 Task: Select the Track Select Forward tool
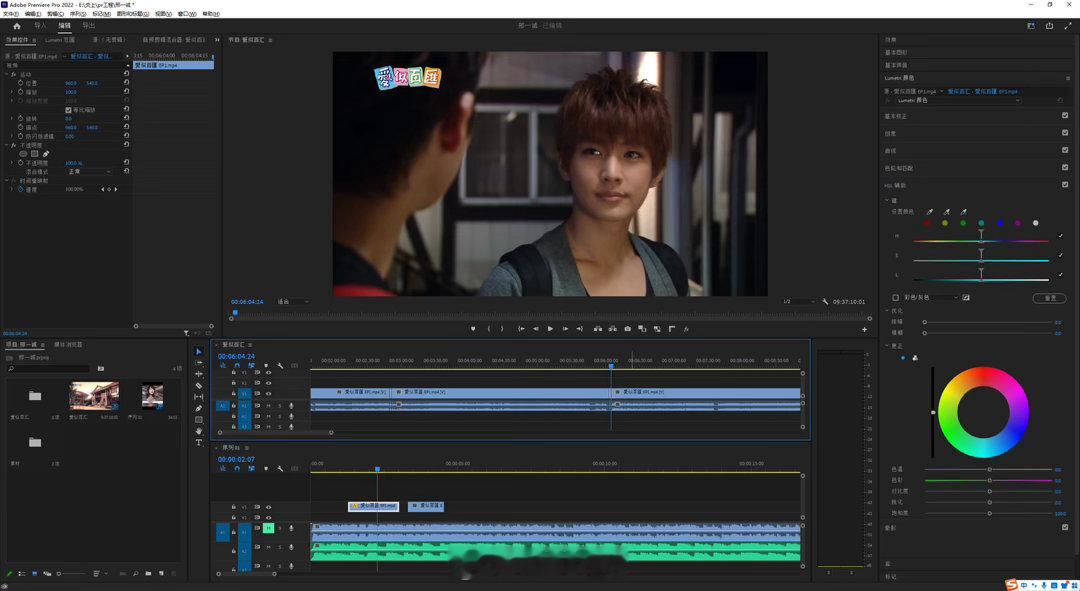198,363
